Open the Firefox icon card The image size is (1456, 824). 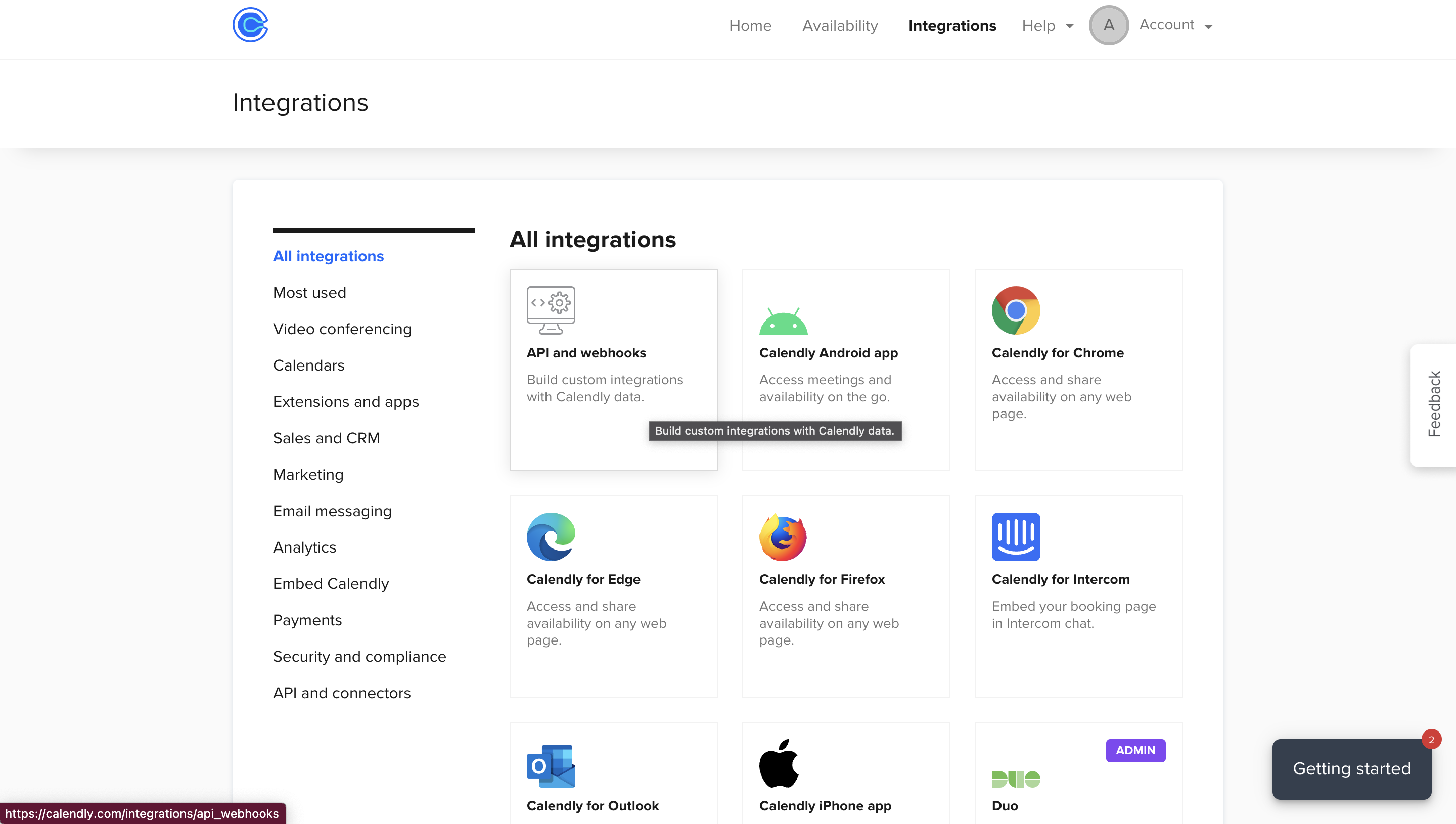[783, 536]
